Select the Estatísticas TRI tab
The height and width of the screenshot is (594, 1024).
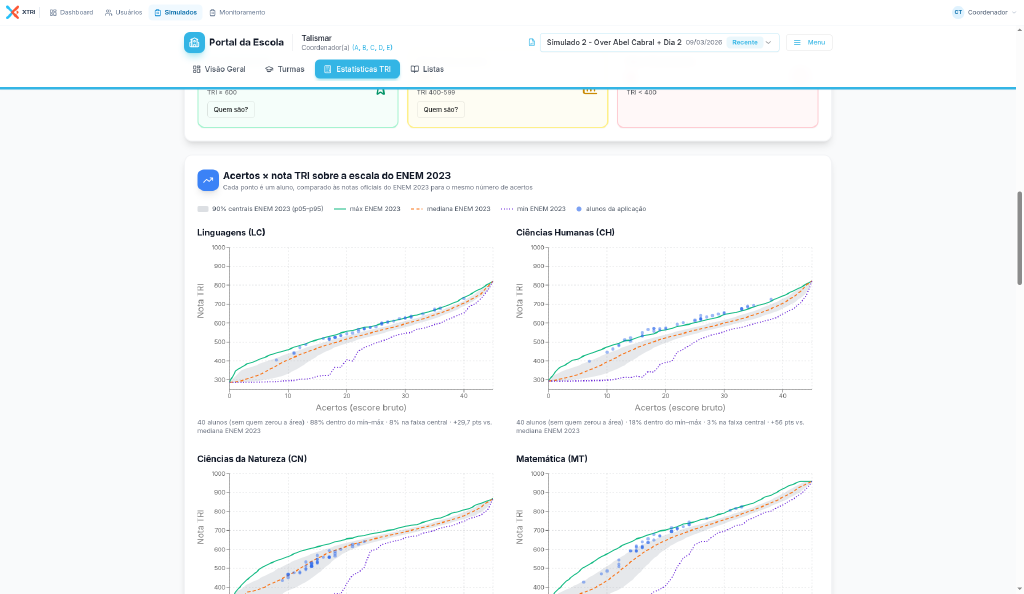point(357,69)
